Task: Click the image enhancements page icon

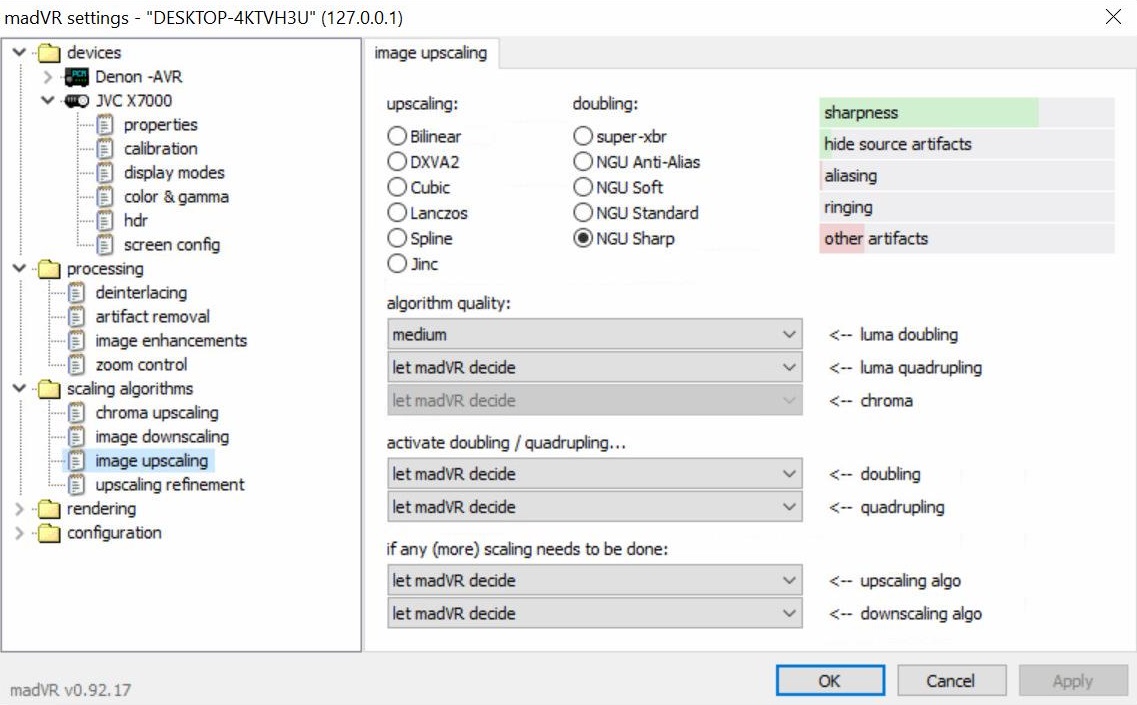Action: 76,341
